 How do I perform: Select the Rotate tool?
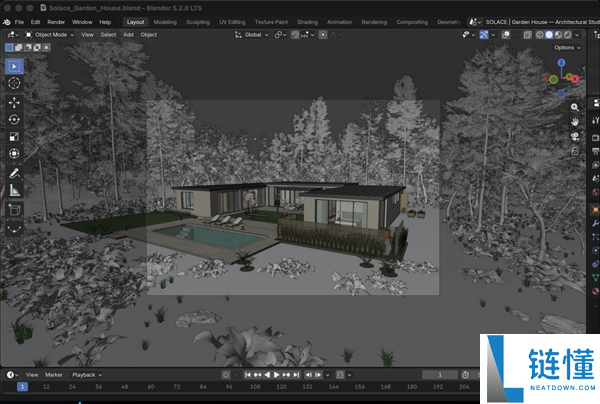pyautogui.click(x=14, y=119)
